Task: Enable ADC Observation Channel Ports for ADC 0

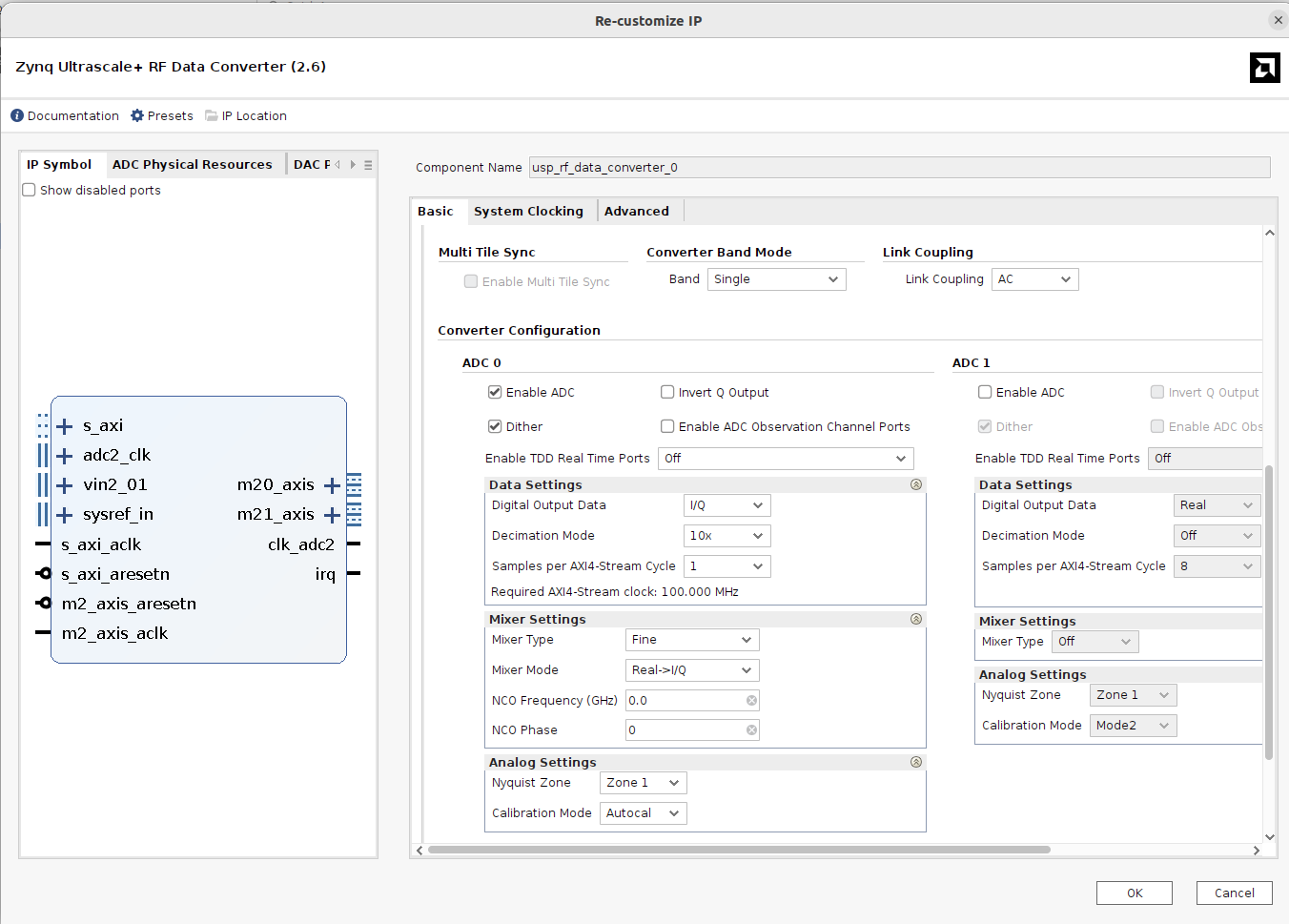Action: tap(667, 426)
